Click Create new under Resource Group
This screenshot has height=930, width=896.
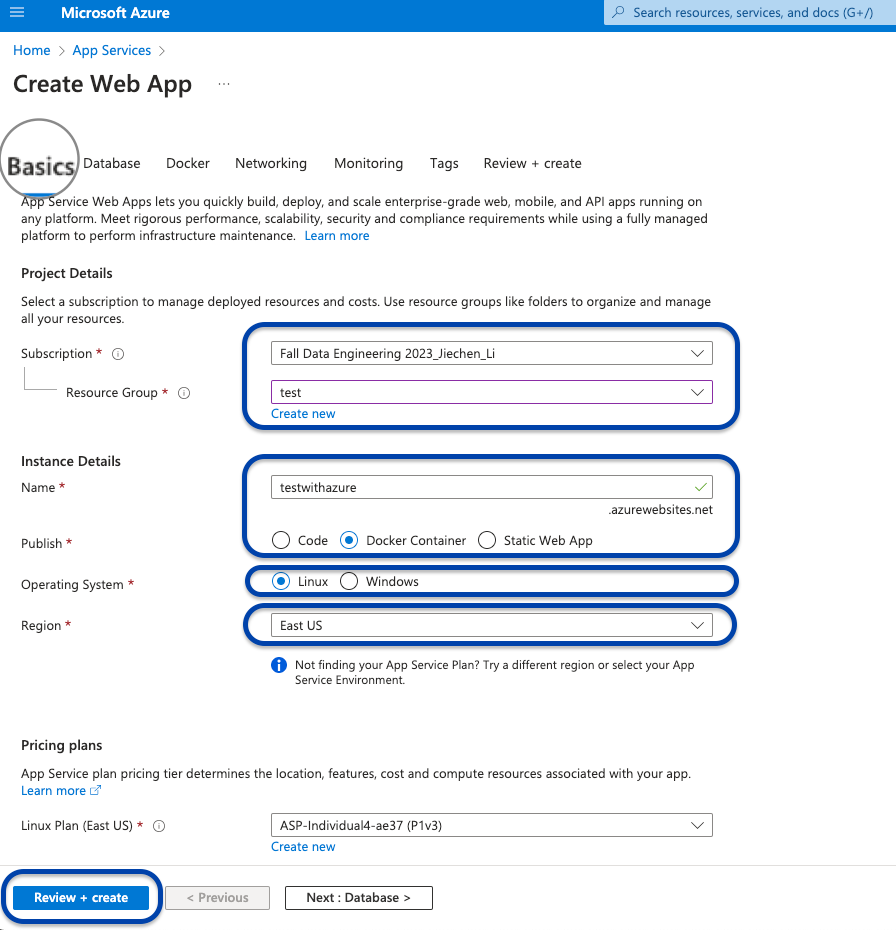click(303, 413)
